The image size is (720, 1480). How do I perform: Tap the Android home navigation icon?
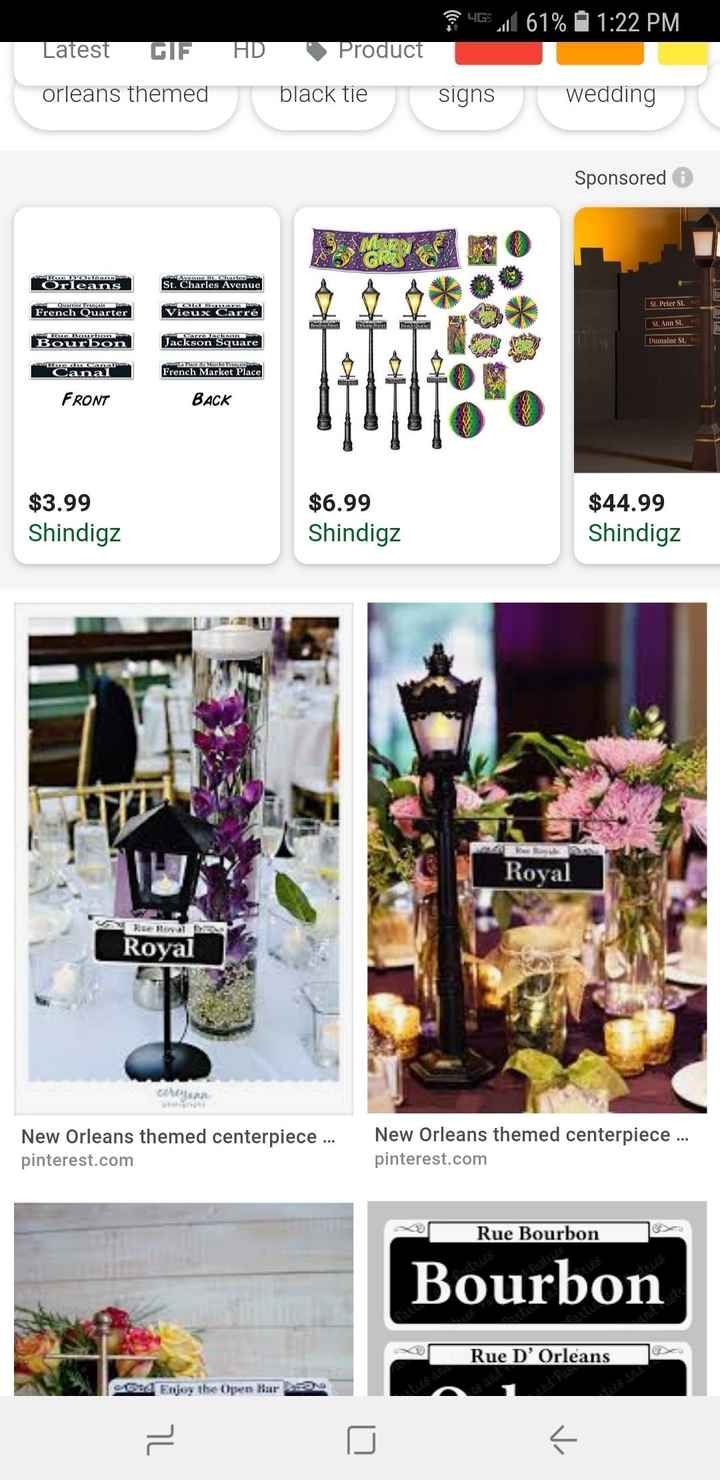point(361,1439)
